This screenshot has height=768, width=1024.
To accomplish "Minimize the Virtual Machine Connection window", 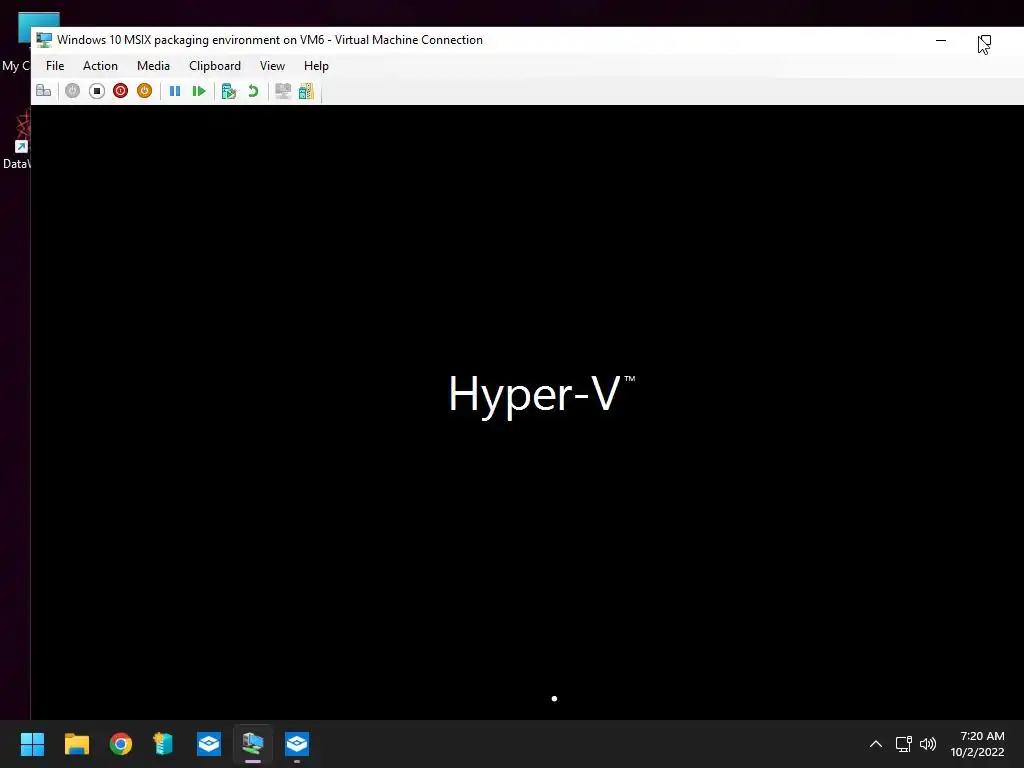I will 941,40.
